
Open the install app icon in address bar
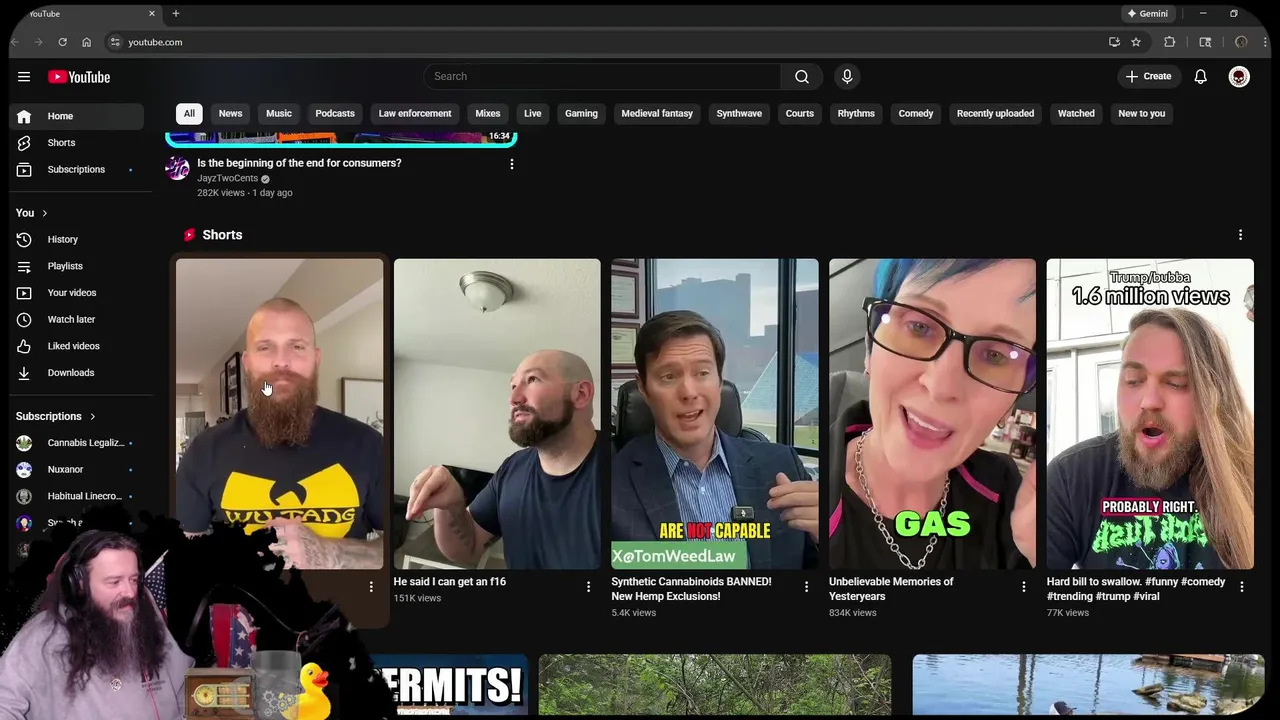[1114, 42]
